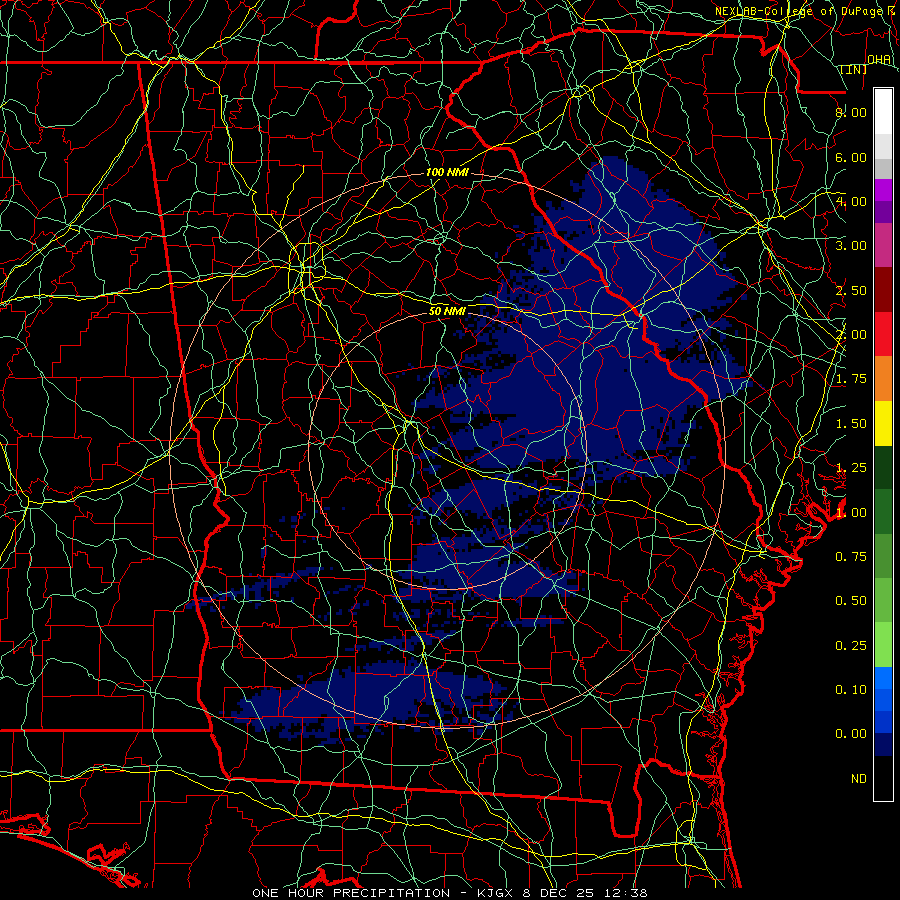Click the OHA product label
Image resolution: width=900 pixels, height=900 pixels.
point(879,60)
